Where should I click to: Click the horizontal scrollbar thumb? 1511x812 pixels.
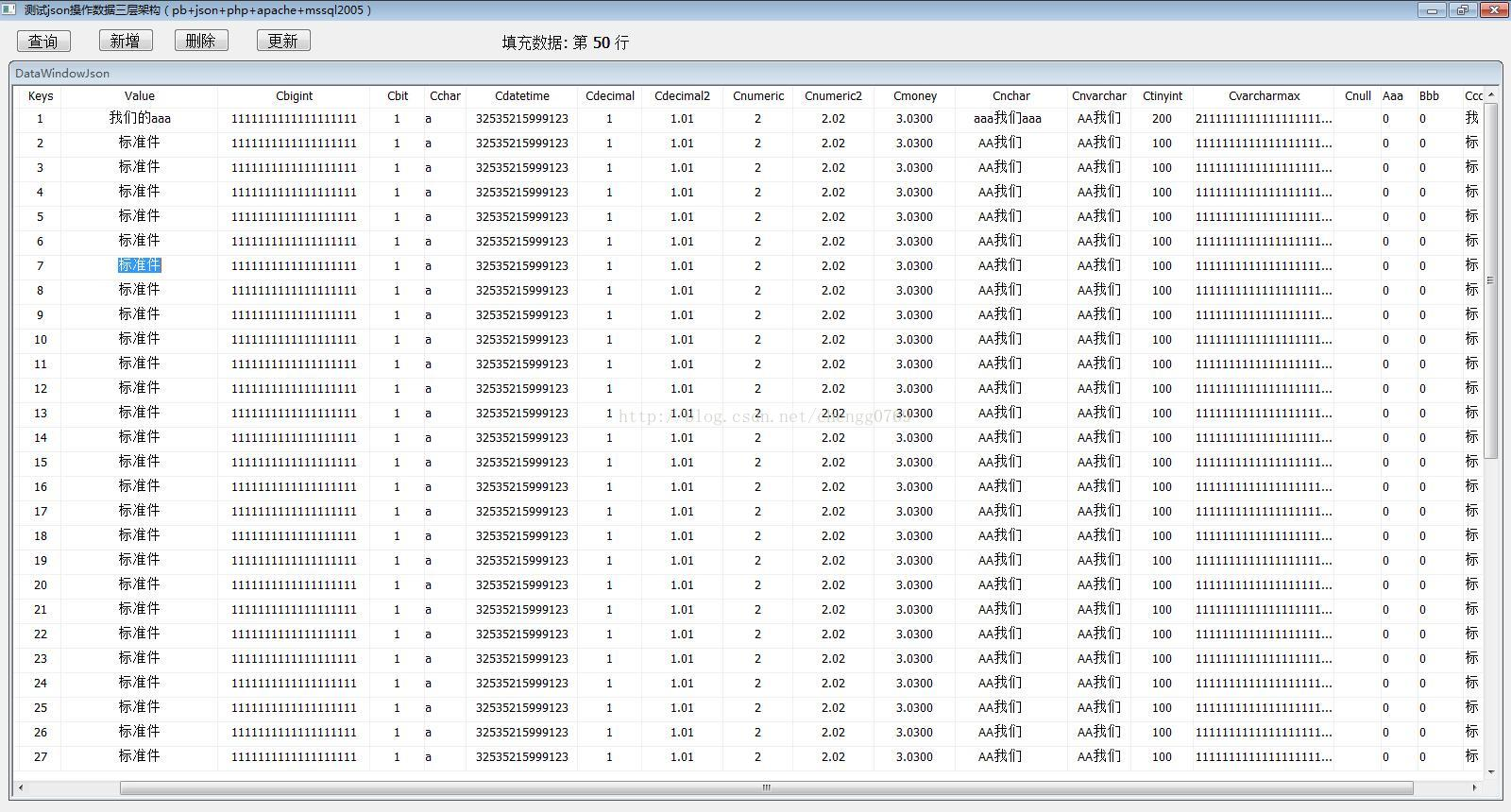(766, 787)
